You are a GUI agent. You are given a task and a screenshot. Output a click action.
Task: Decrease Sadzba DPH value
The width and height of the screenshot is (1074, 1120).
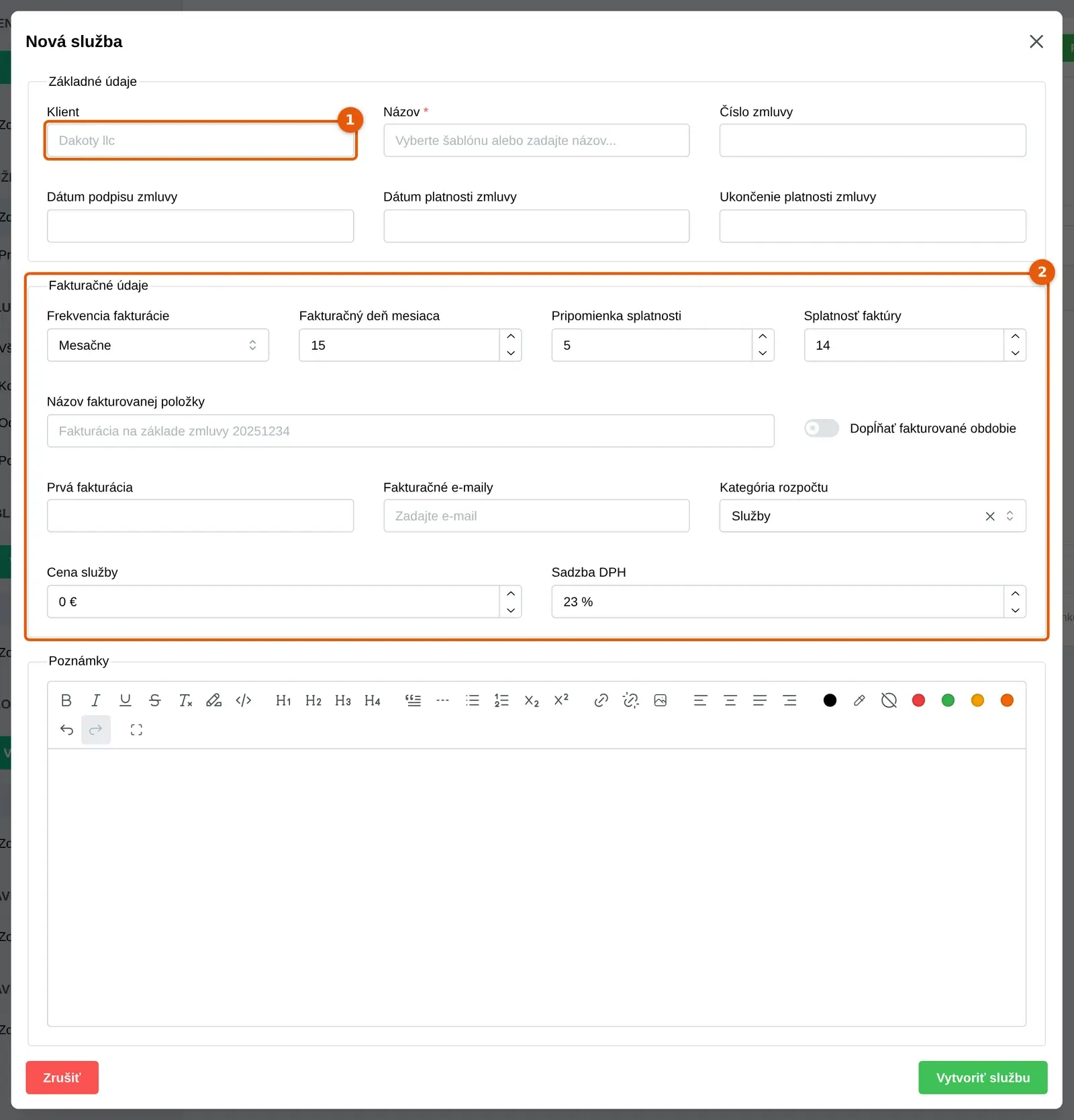pyautogui.click(x=1015, y=610)
